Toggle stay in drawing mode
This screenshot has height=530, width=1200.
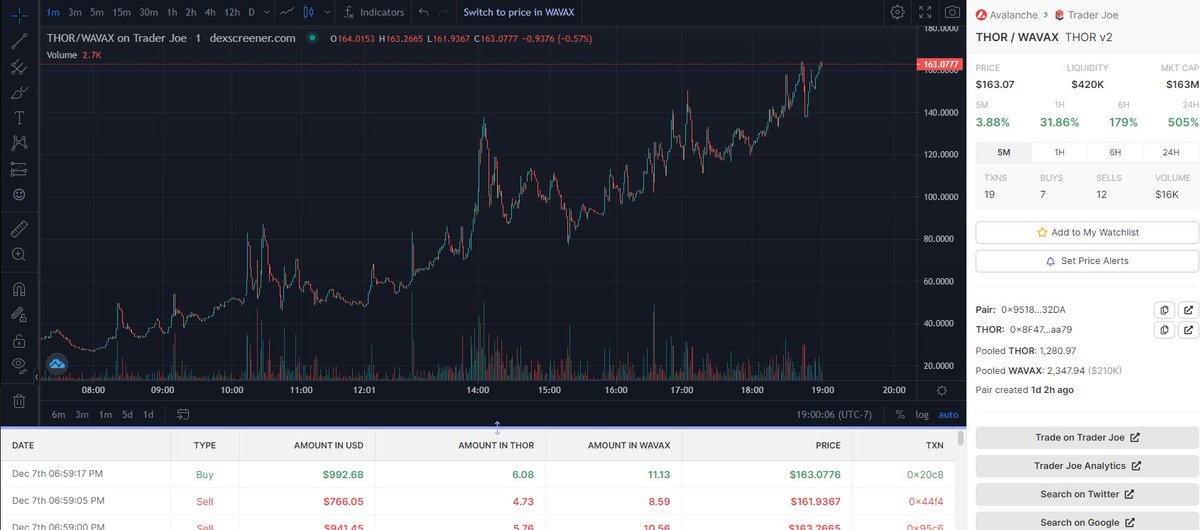(x=19, y=315)
